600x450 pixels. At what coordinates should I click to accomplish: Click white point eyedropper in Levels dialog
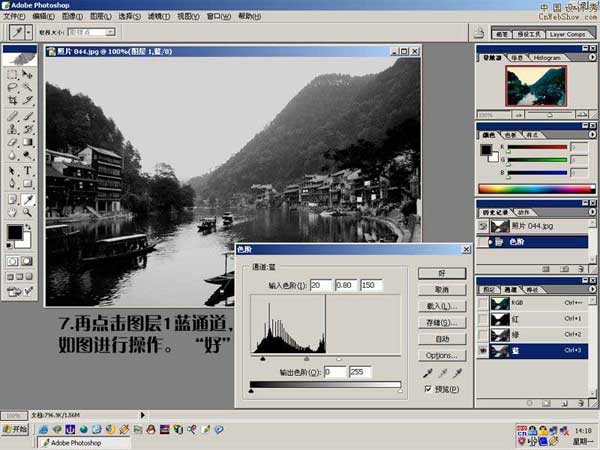point(458,372)
